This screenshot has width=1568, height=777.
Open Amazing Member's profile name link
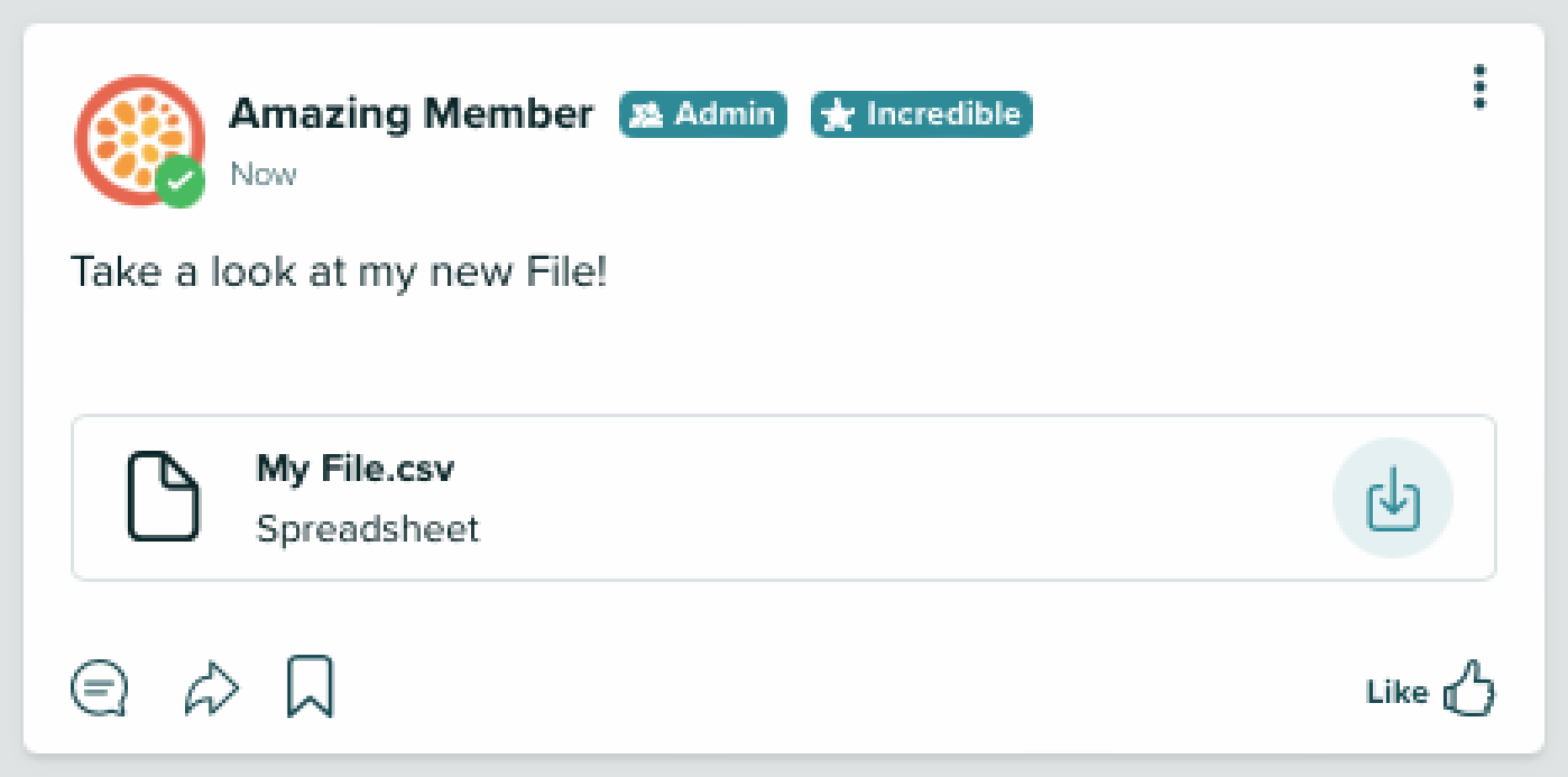point(411,115)
